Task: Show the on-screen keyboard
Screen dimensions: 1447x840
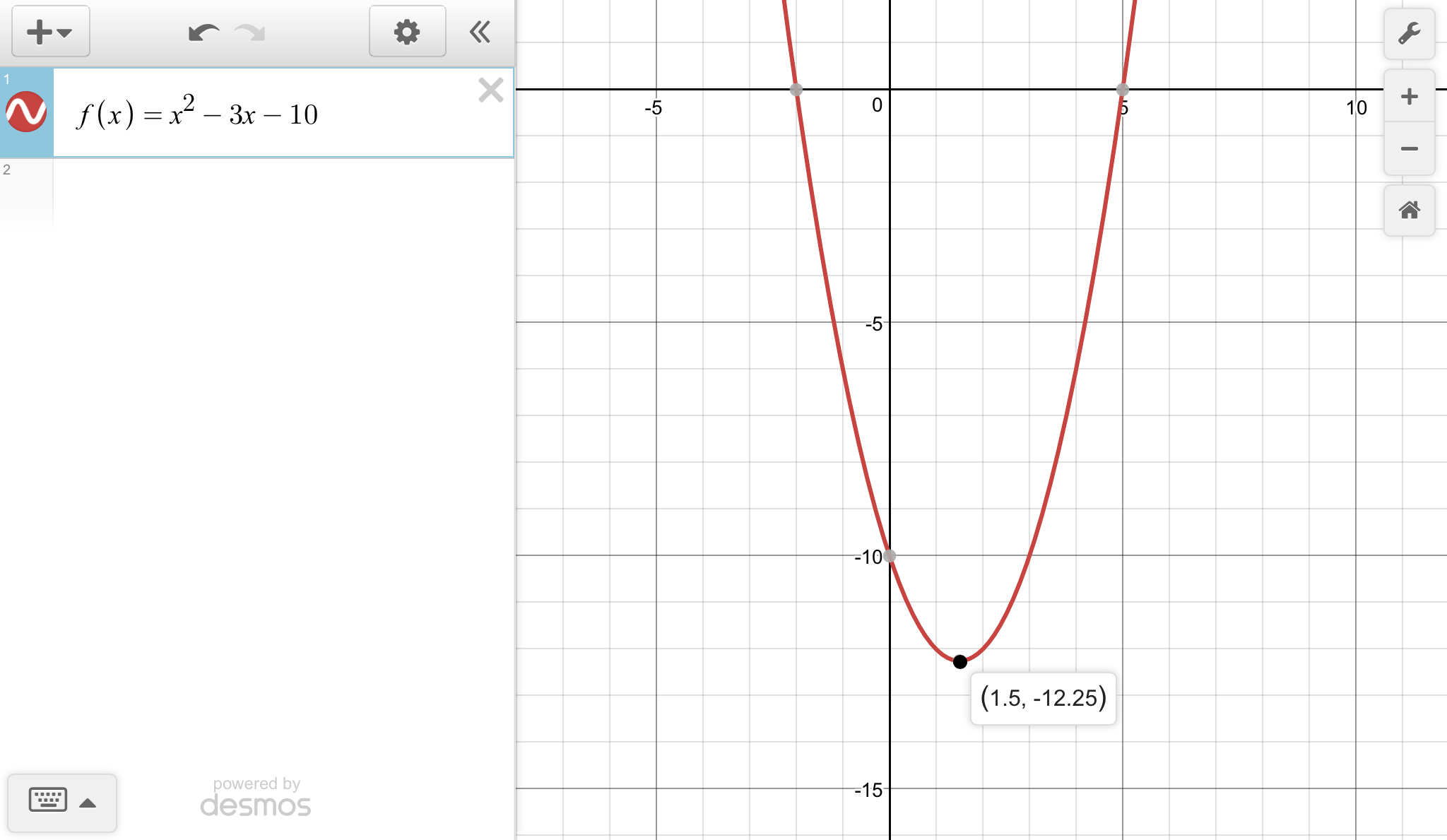Action: (48, 800)
